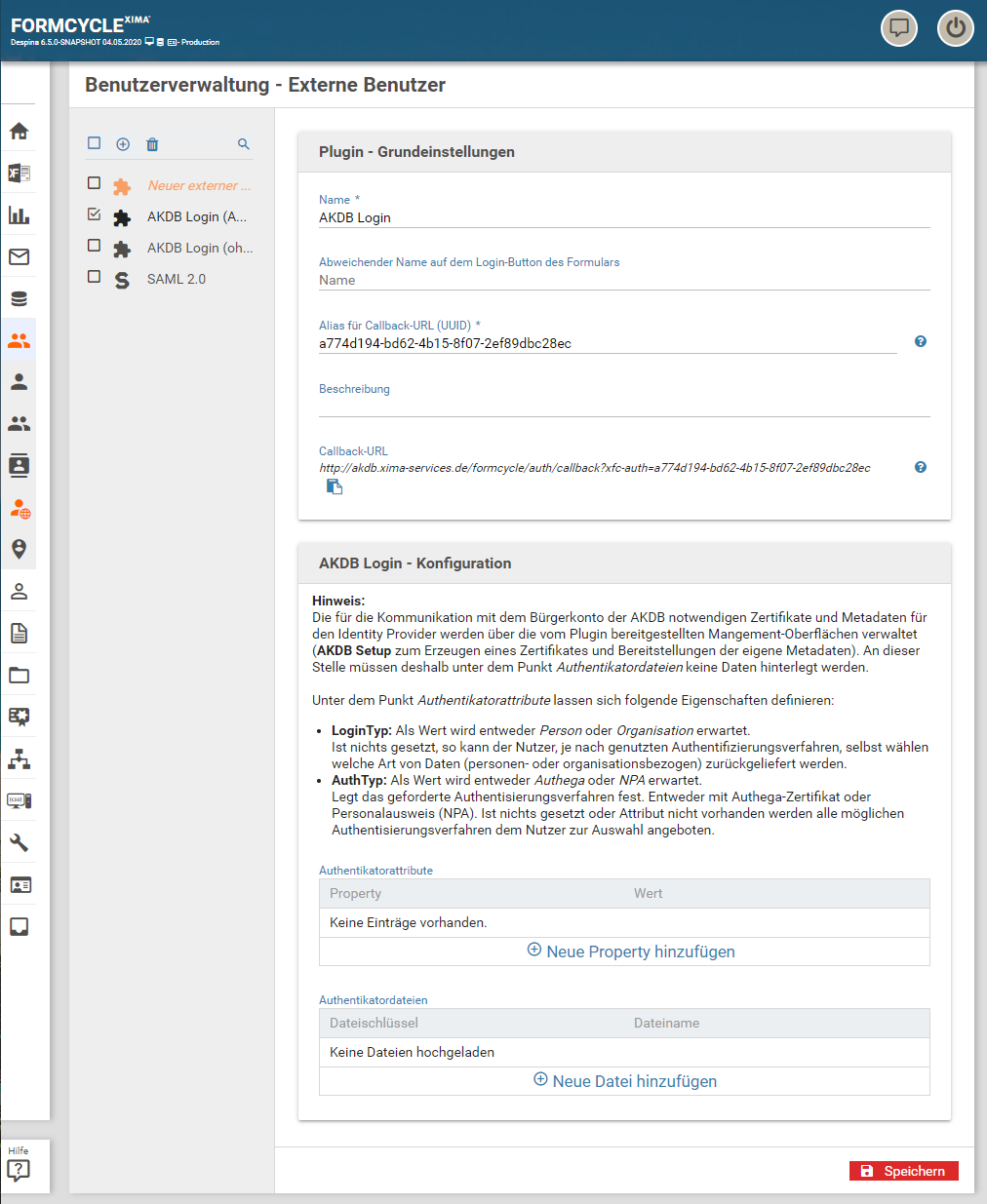Screen dimensions: 987x1204
Task: Check the SAML 2.0 checkbox
Action: [x=95, y=277]
